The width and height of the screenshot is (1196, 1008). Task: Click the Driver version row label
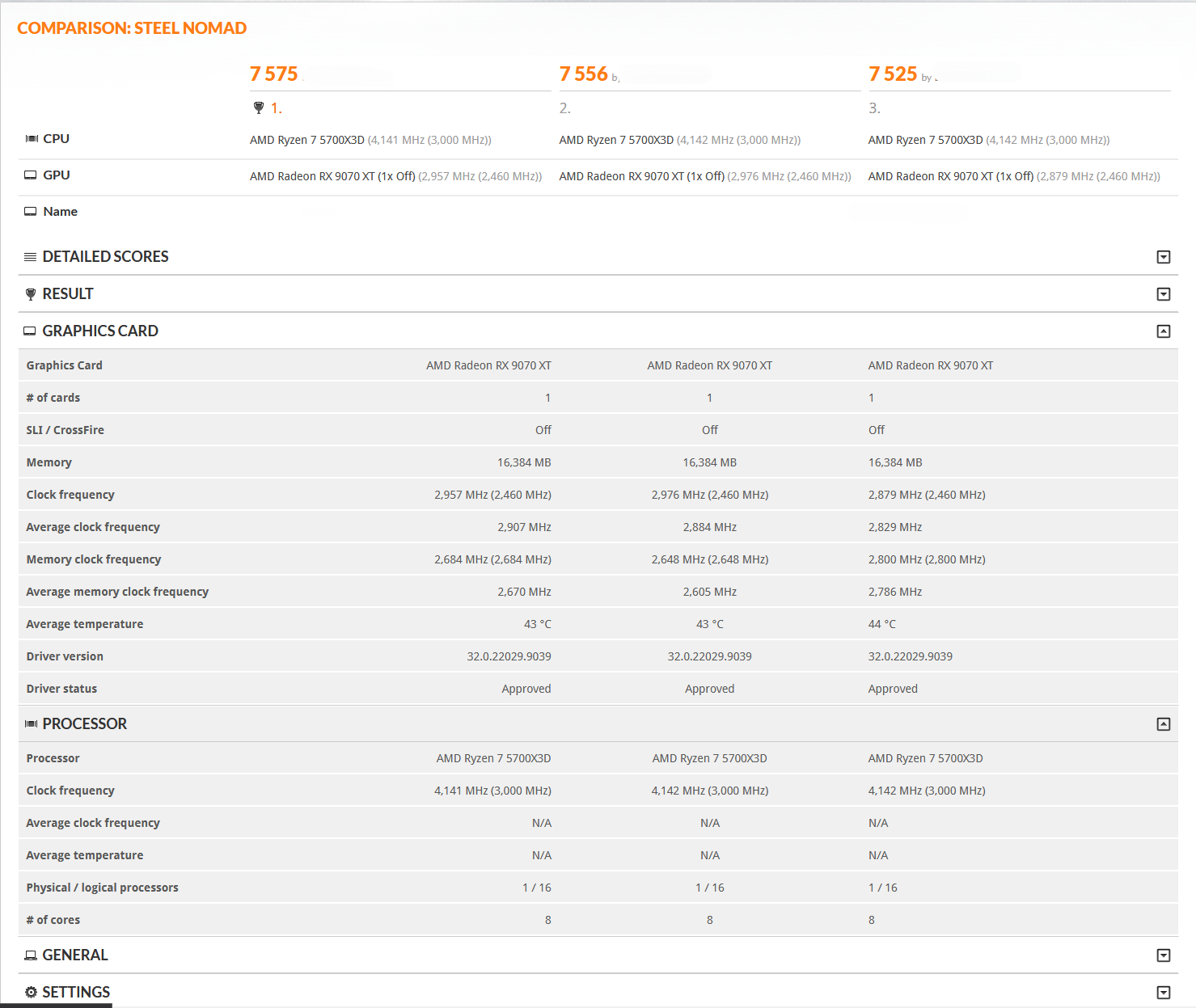(65, 656)
